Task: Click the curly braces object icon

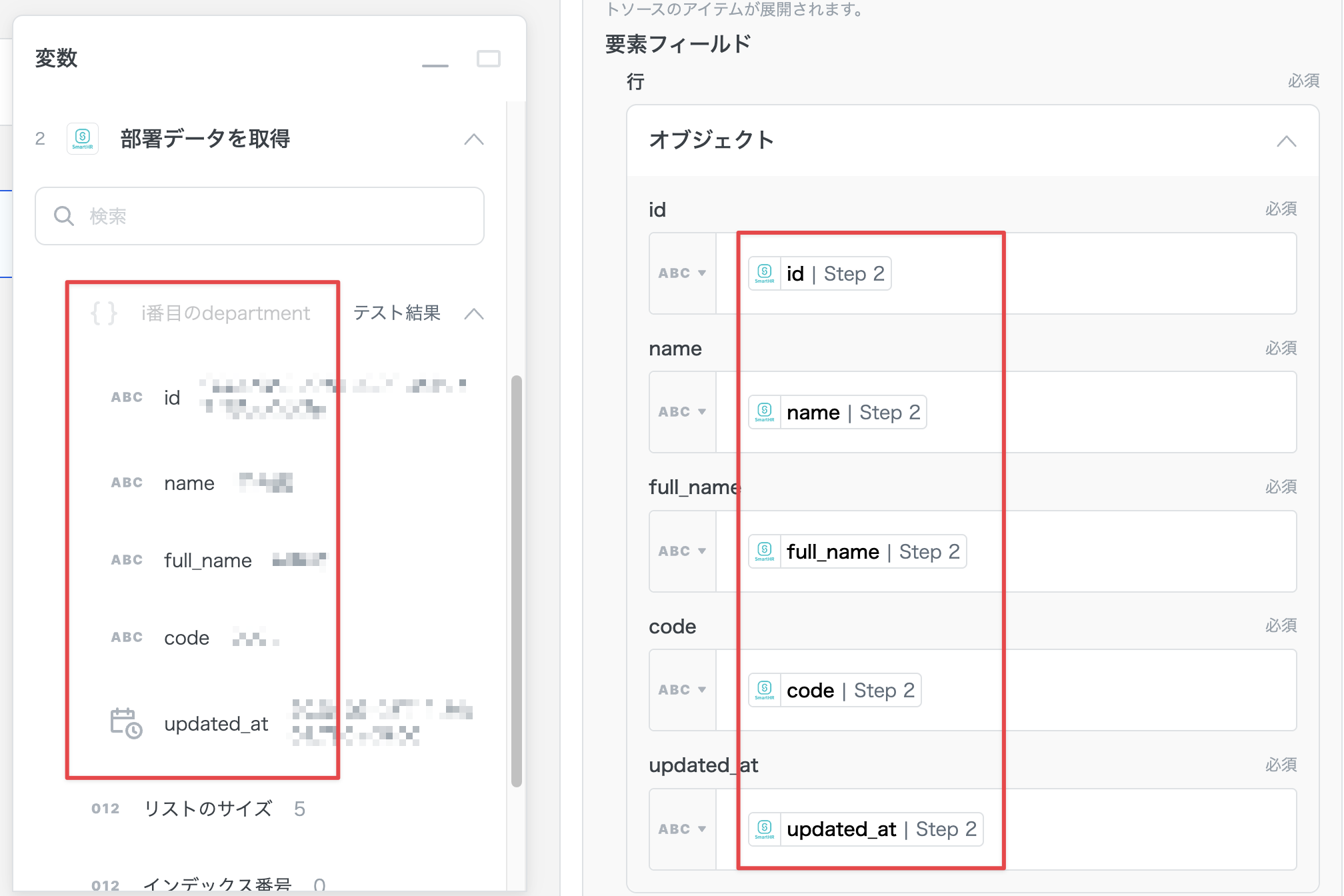Action: 104,313
